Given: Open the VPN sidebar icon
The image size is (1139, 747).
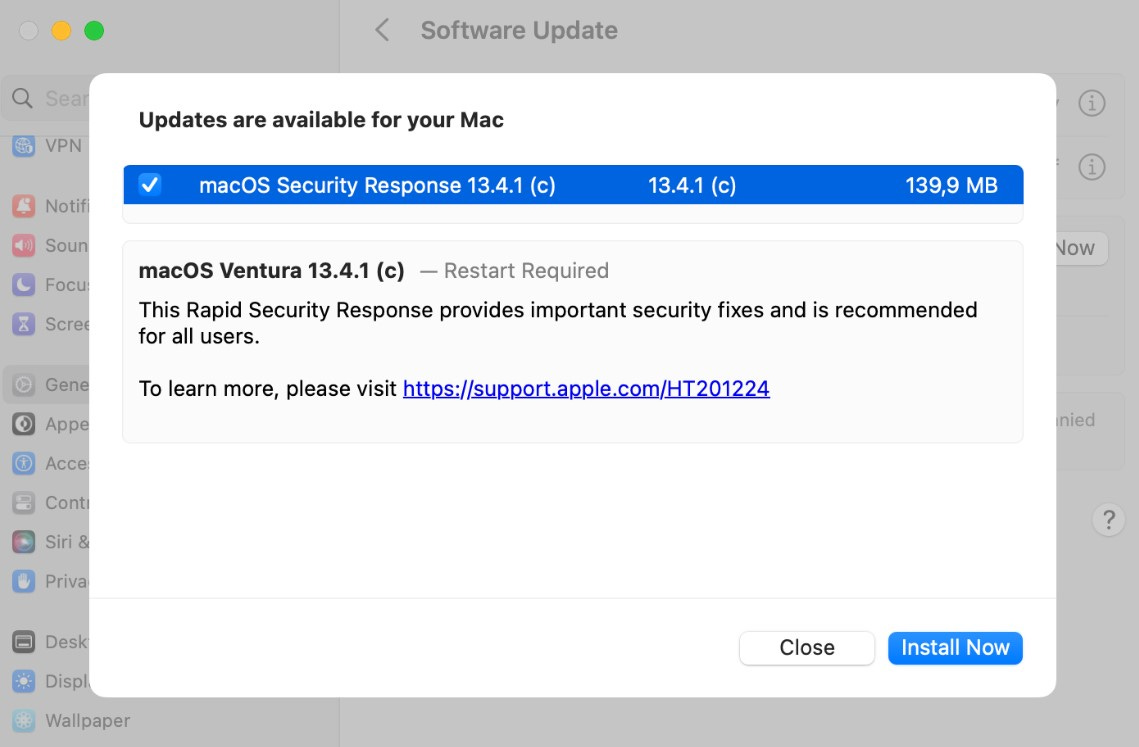Looking at the screenshot, I should pyautogui.click(x=23, y=145).
